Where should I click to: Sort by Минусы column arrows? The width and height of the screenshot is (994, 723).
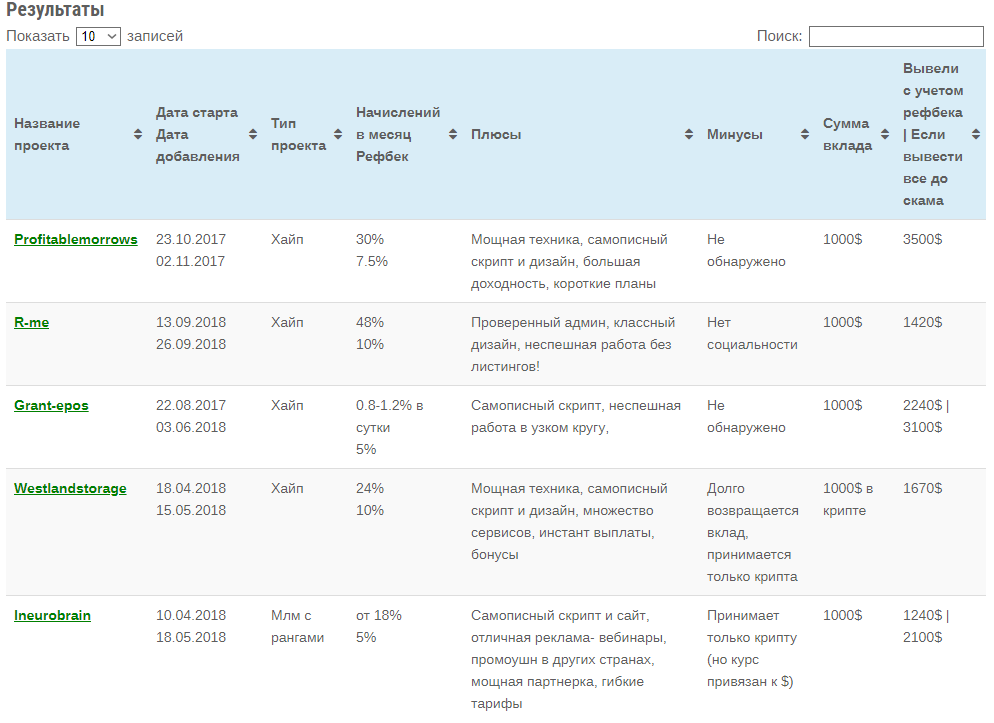pyautogui.click(x=805, y=134)
